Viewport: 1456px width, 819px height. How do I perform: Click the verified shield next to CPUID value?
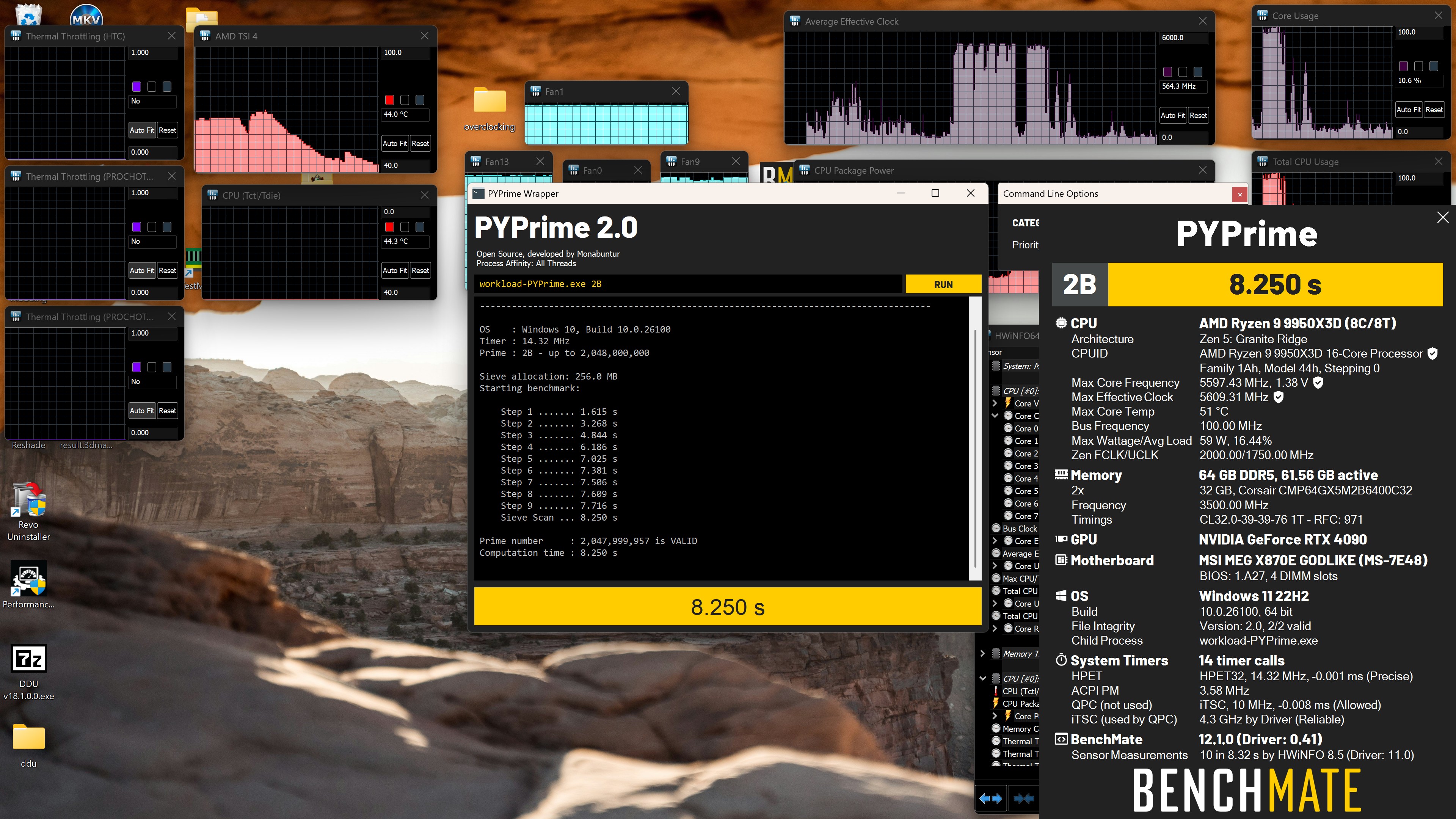pos(1432,354)
